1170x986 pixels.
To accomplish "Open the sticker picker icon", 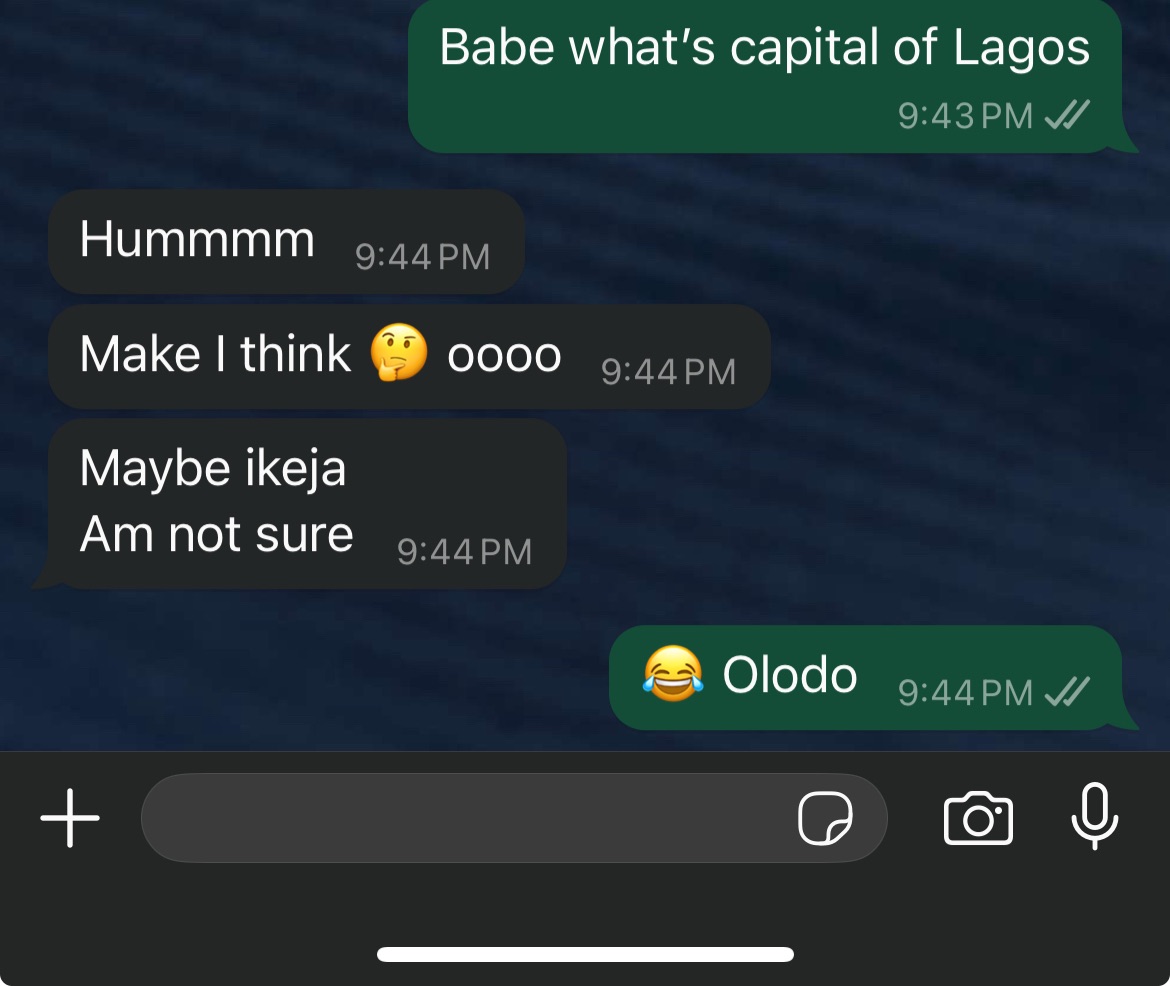I will (x=825, y=819).
